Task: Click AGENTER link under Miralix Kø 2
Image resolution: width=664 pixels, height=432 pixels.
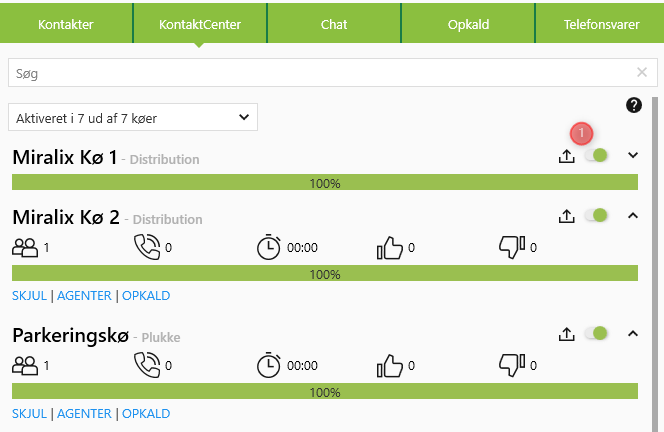Action: click(x=84, y=296)
